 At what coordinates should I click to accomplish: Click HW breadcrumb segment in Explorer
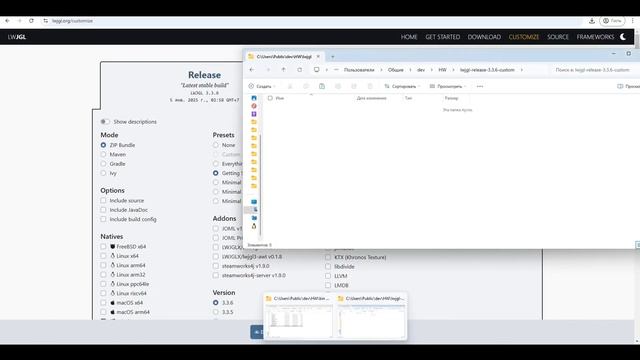442,70
